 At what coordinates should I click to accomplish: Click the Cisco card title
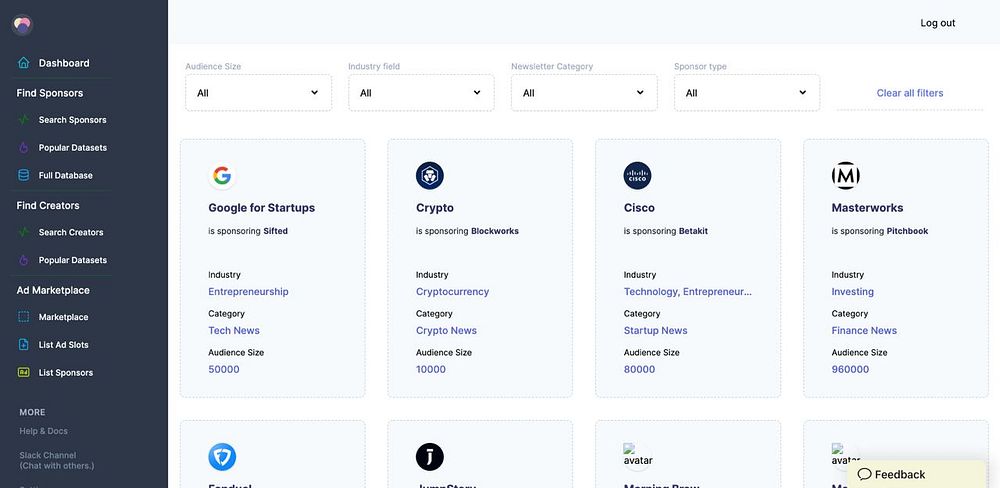click(x=639, y=208)
